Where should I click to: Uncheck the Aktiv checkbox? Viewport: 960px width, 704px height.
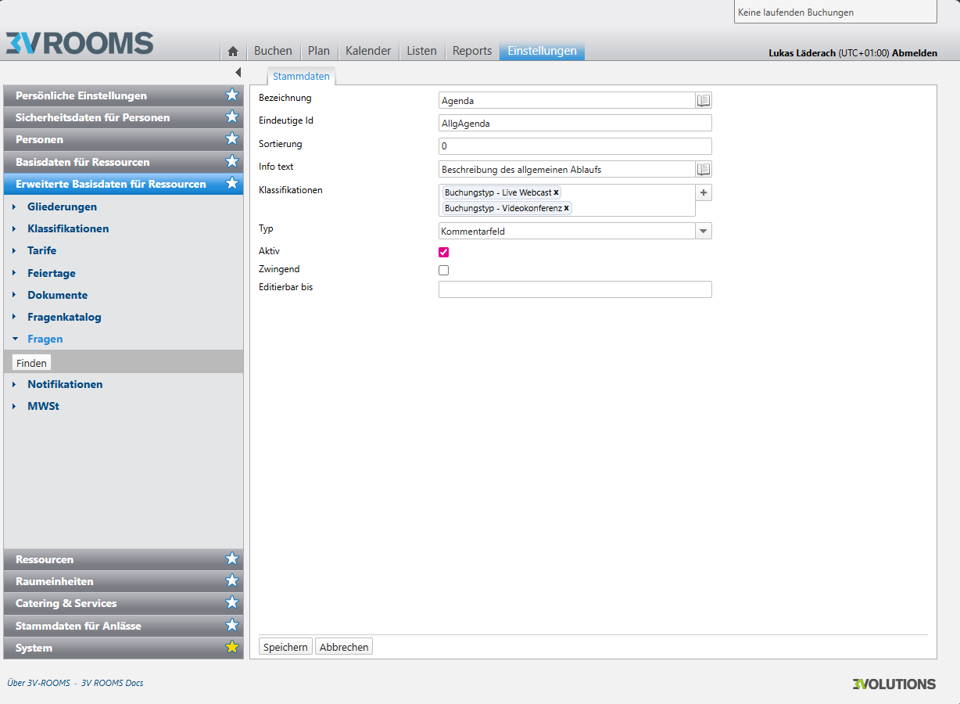point(444,252)
